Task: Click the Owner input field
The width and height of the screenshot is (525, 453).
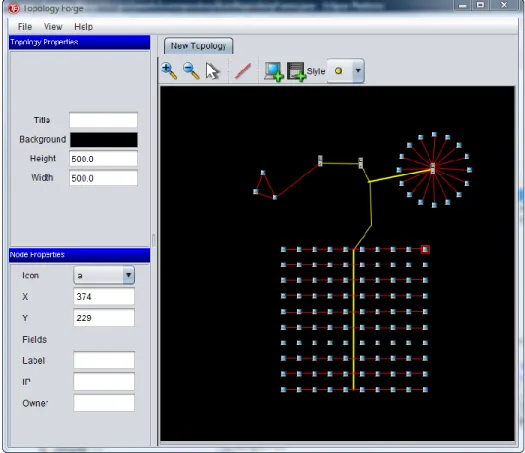Action: [104, 403]
